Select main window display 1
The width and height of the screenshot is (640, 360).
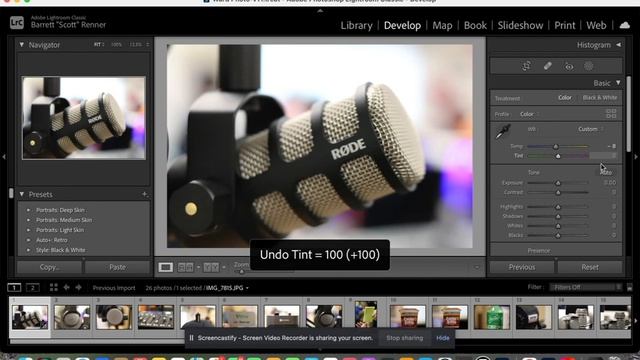14,288
